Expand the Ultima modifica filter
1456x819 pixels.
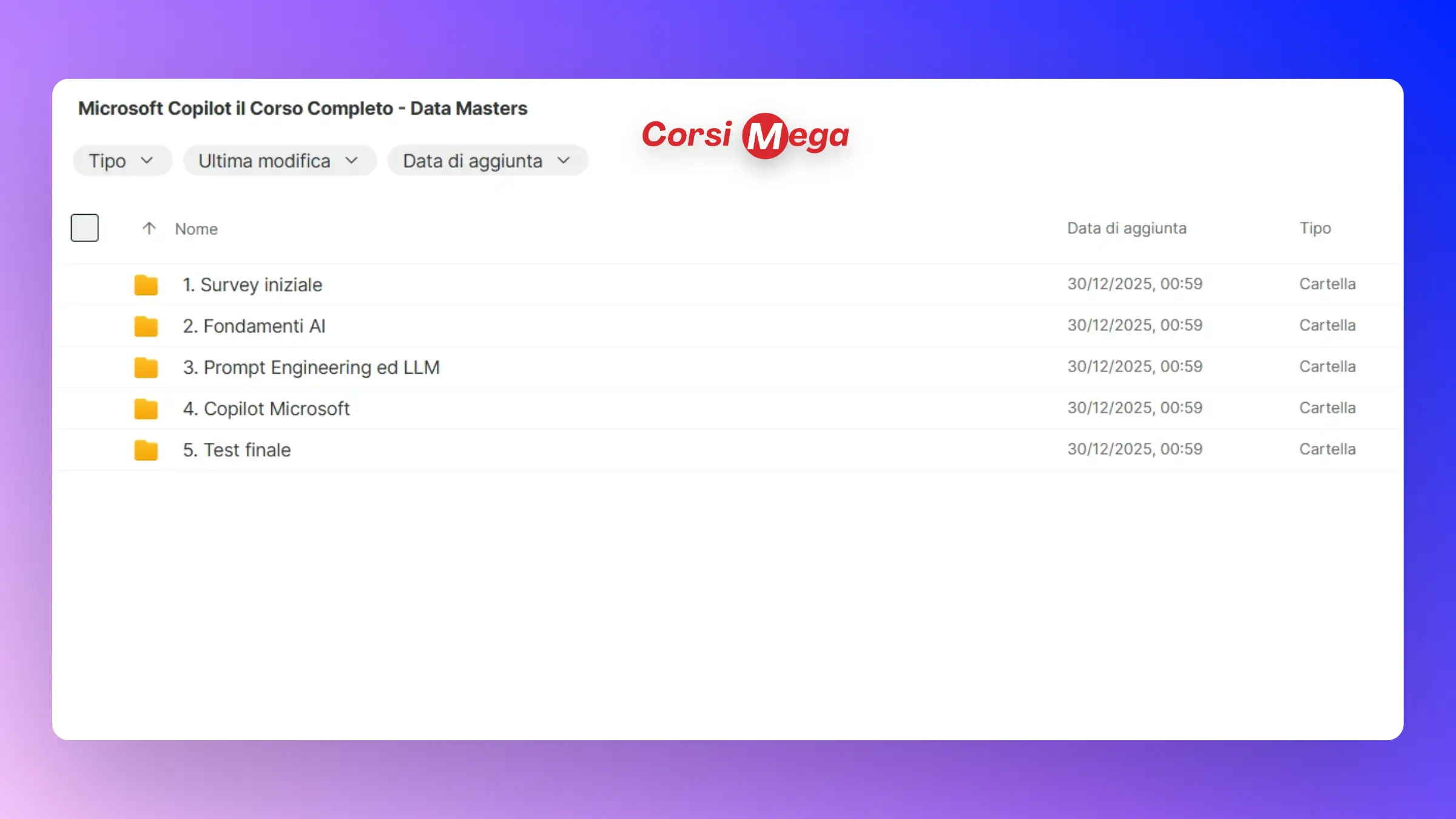(x=279, y=161)
